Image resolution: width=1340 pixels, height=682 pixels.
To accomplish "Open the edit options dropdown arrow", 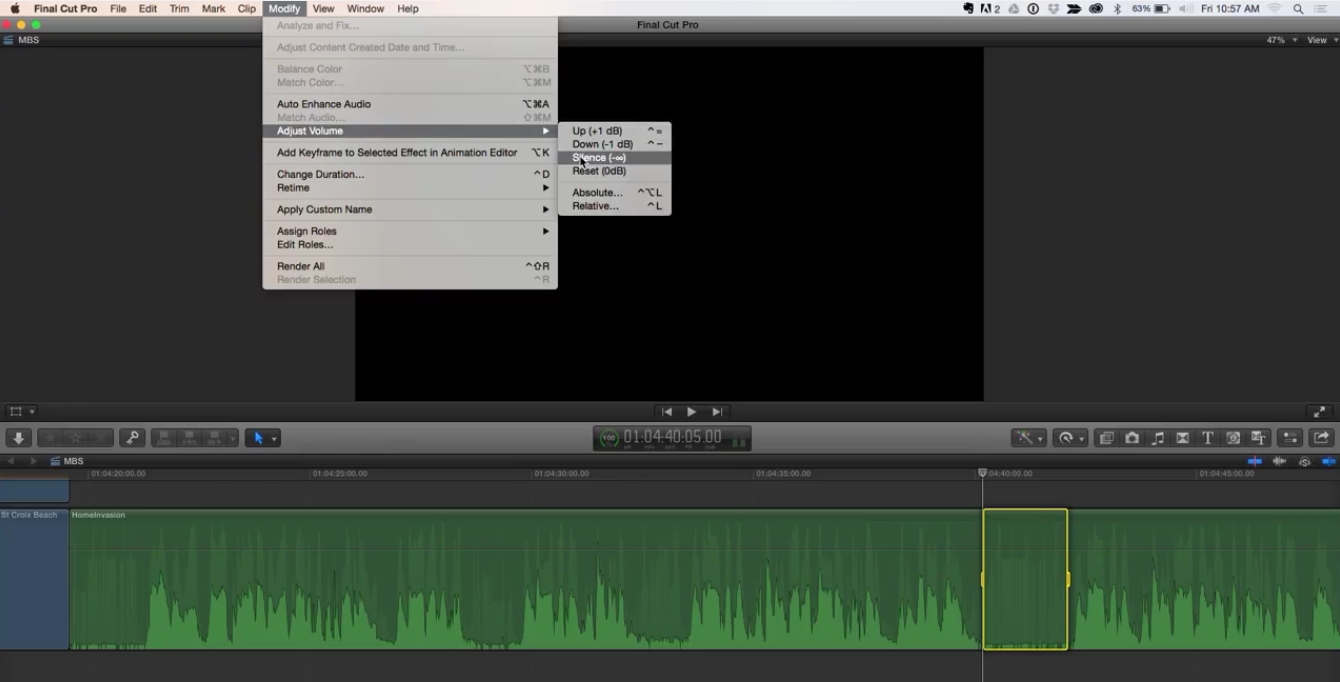I will point(232,438).
